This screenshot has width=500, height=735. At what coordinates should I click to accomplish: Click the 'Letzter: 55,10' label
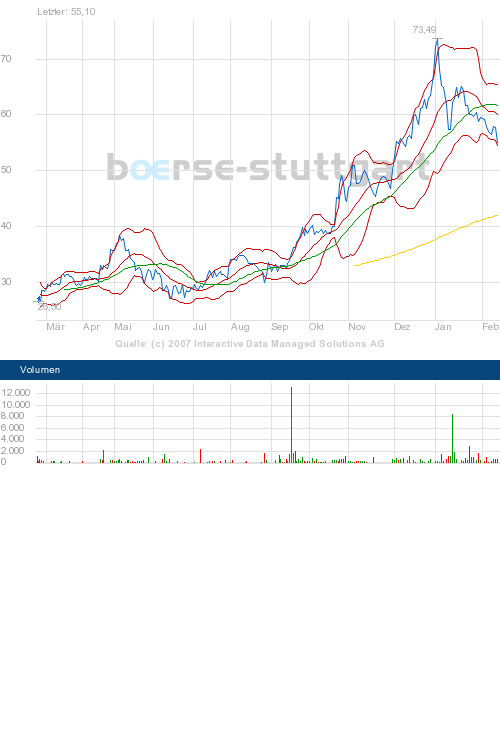(66, 12)
